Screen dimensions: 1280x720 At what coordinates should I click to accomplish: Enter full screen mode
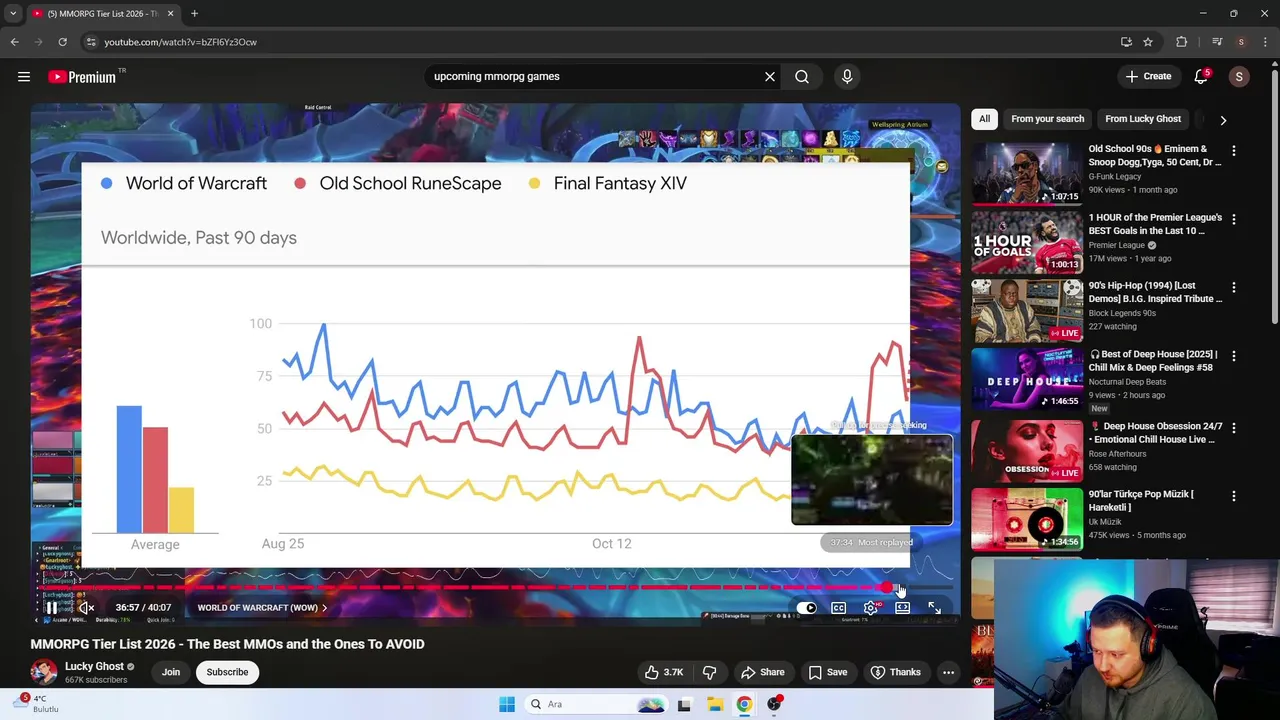934,607
